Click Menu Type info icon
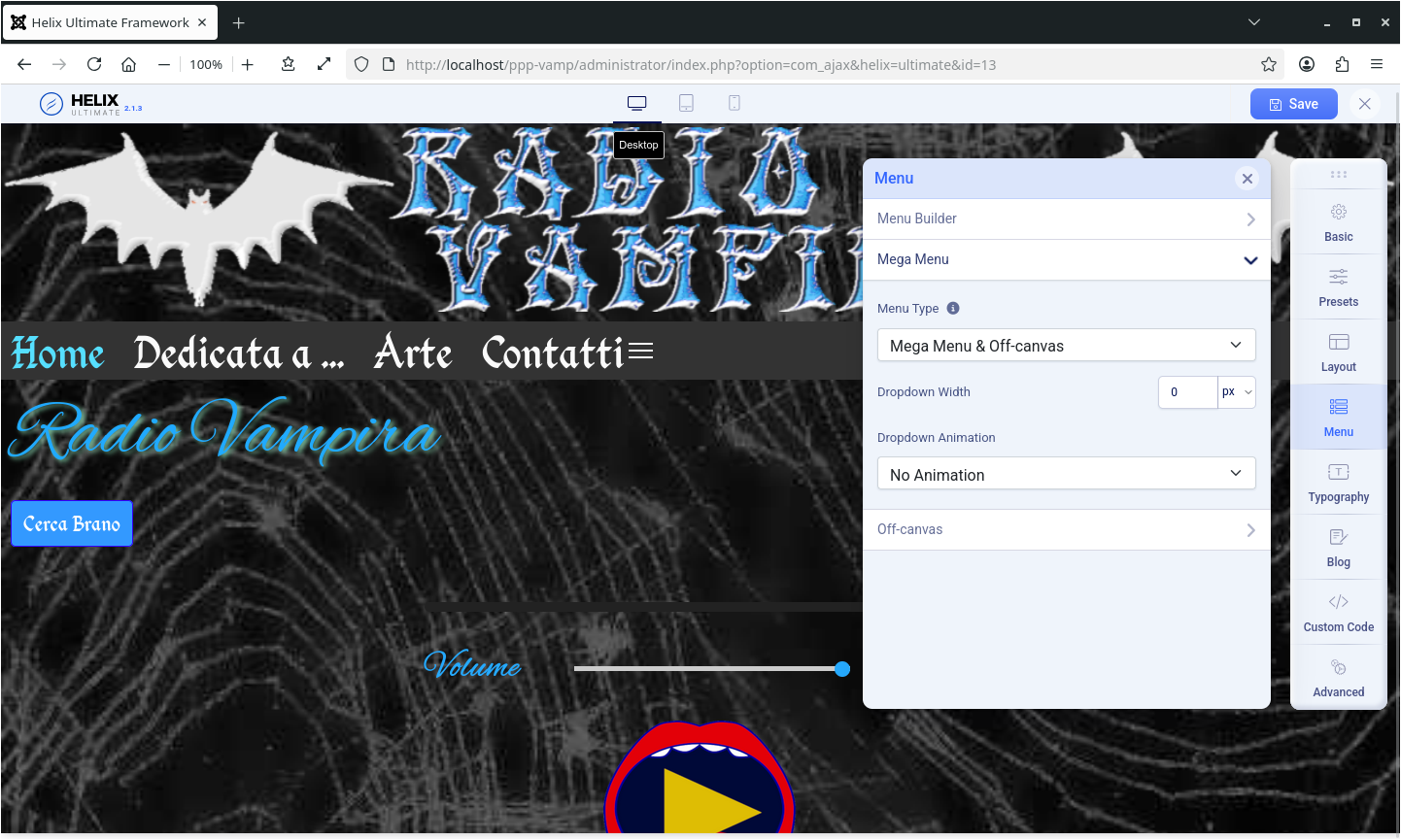 pos(953,309)
